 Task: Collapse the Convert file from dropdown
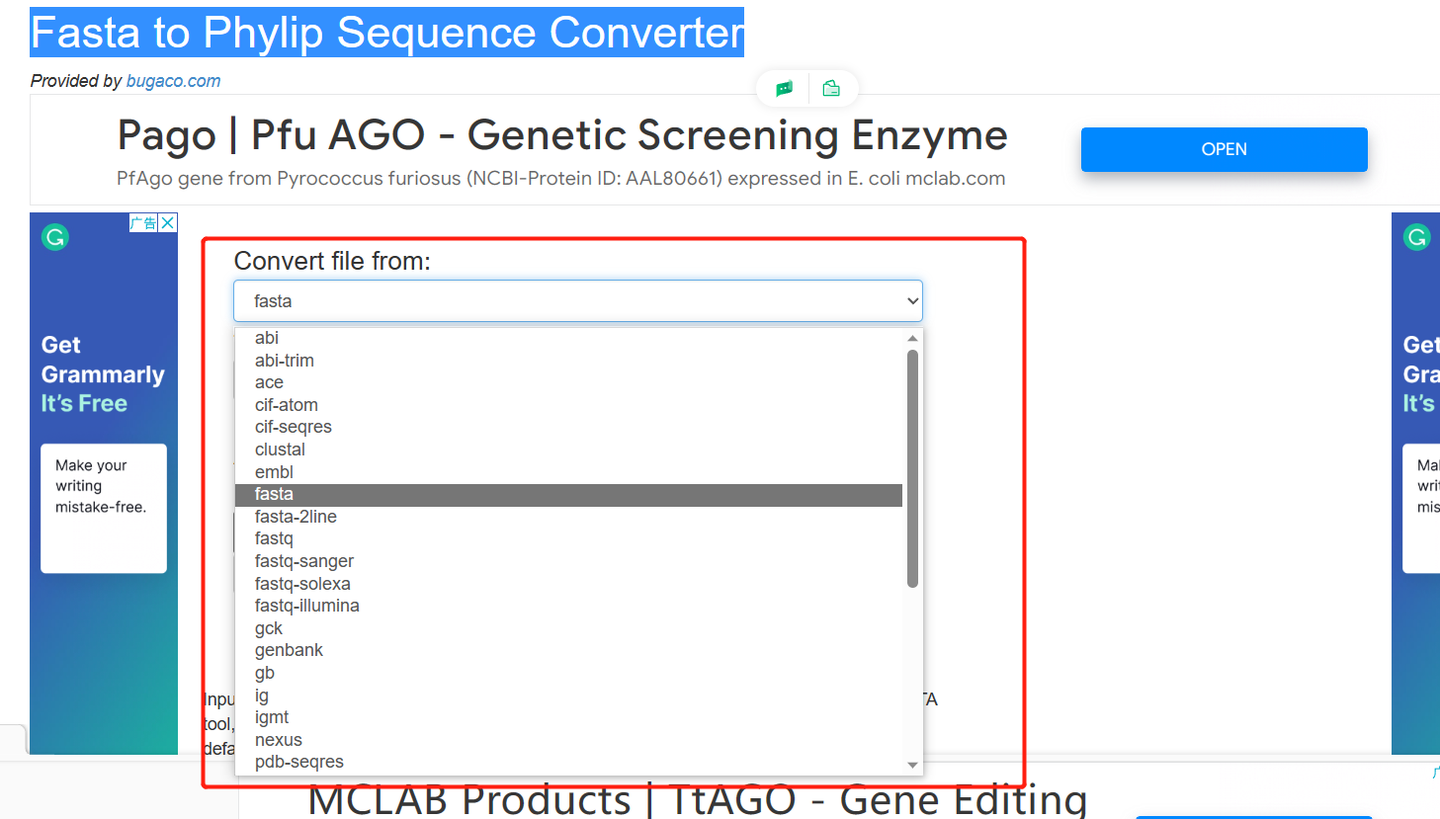(x=578, y=301)
